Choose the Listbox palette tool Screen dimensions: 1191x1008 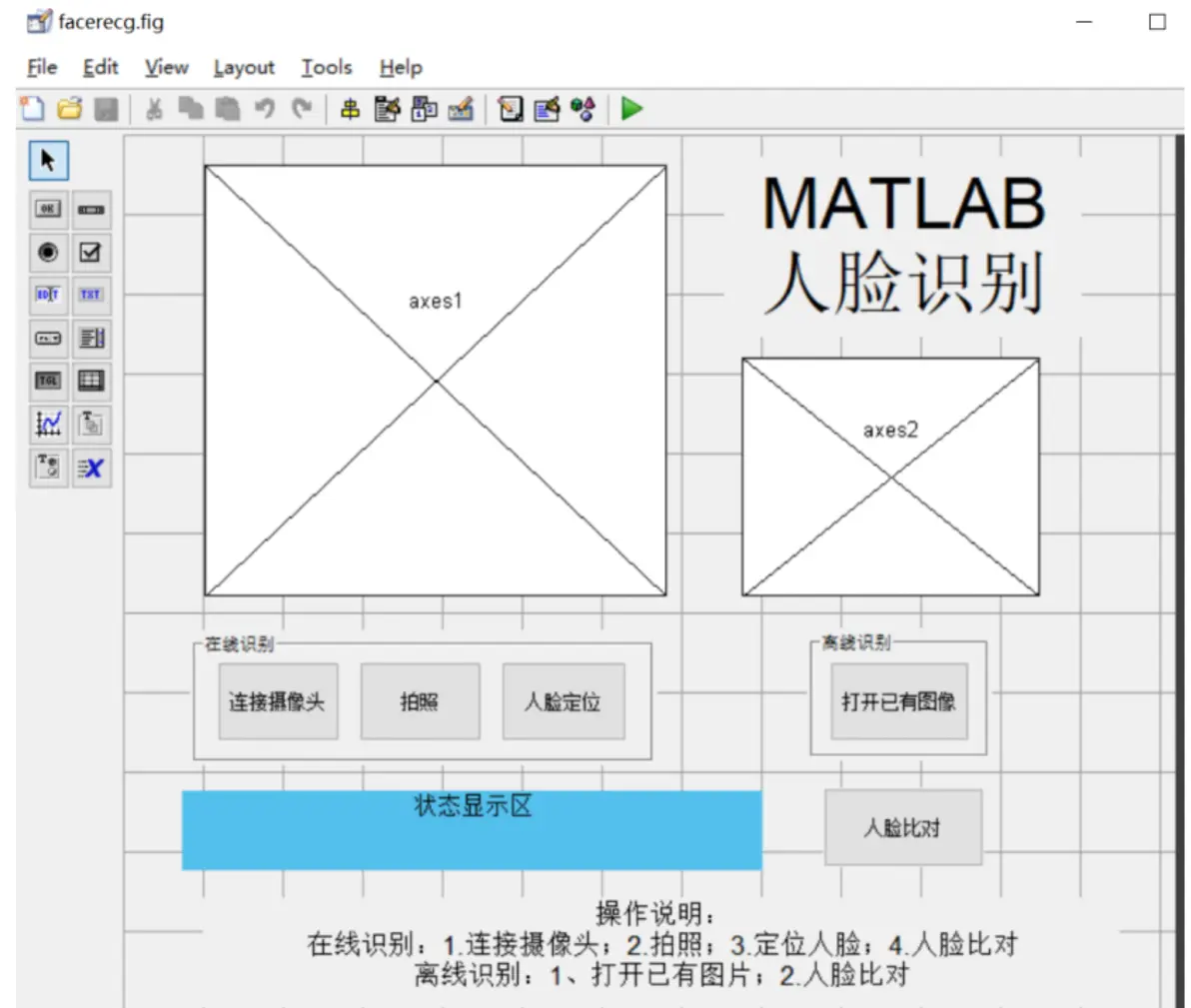pyautogui.click(x=91, y=338)
